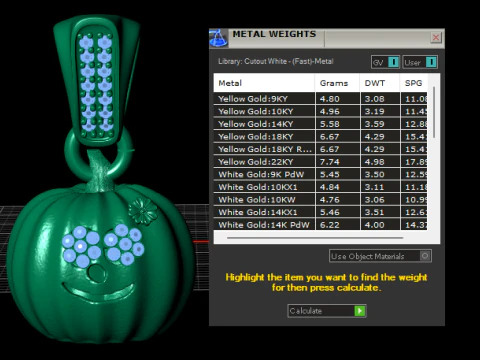This screenshot has width=480, height=360.
Task: Select the White Gold:14K PdW row
Action: click(x=320, y=225)
